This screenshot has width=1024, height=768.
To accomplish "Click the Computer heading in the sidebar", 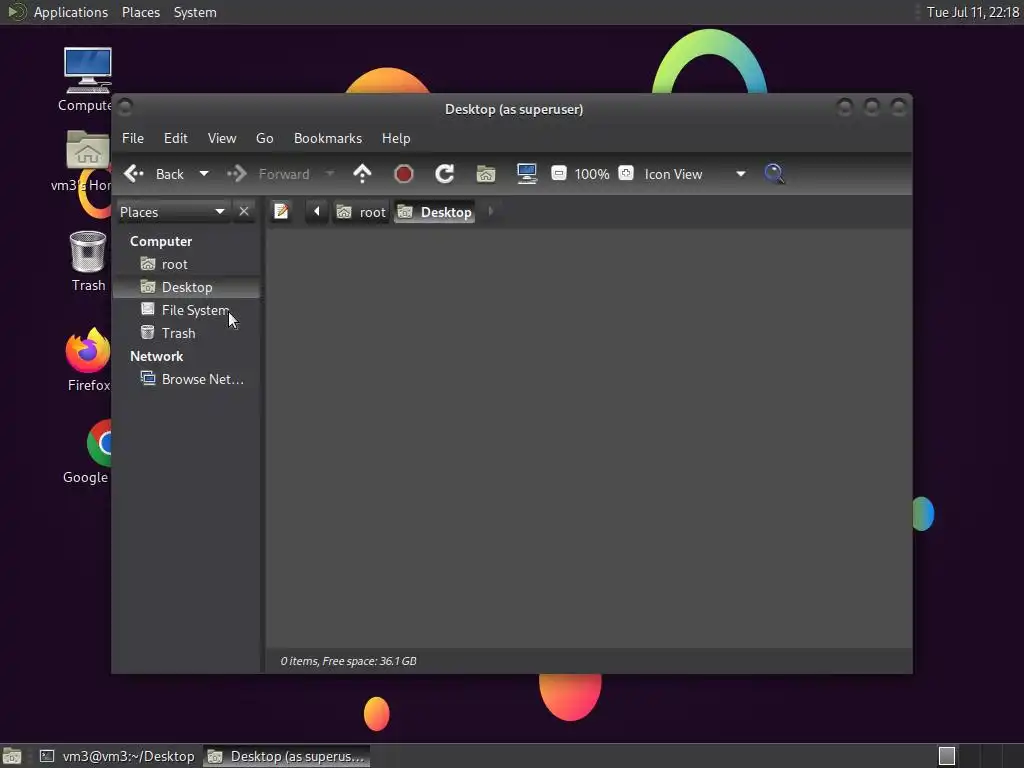I will 161,242.
